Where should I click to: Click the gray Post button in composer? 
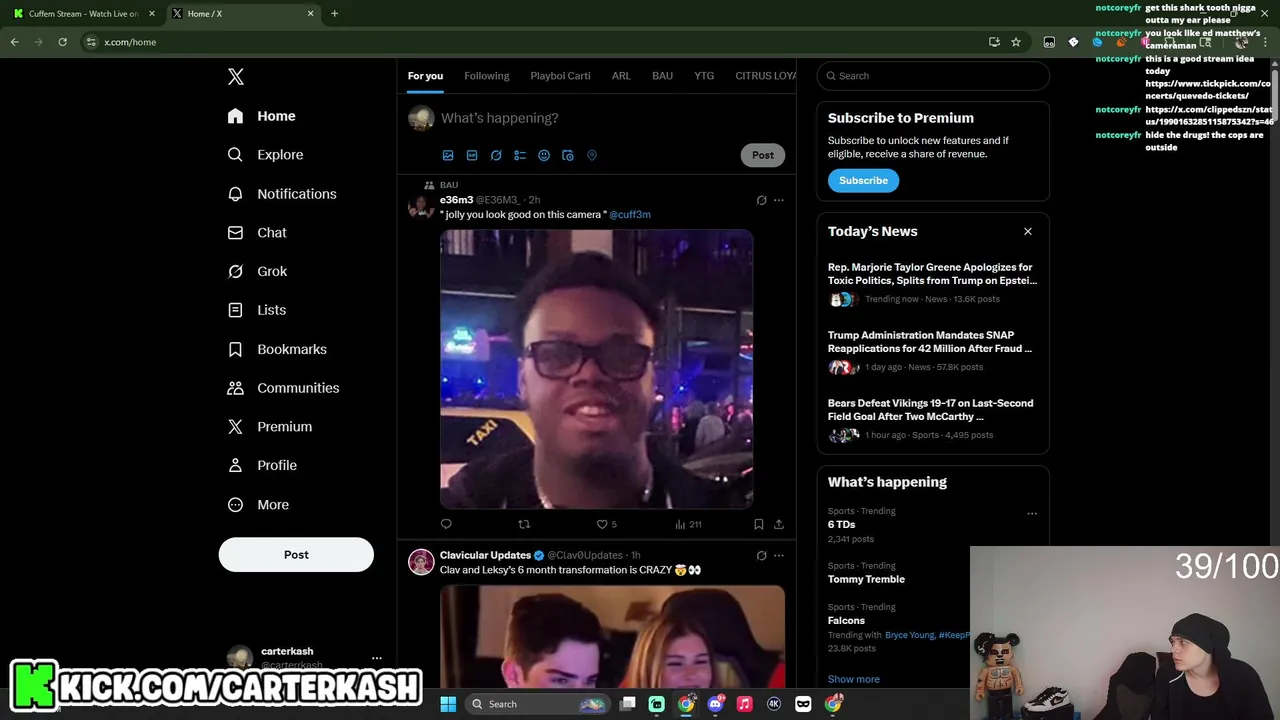tap(763, 155)
